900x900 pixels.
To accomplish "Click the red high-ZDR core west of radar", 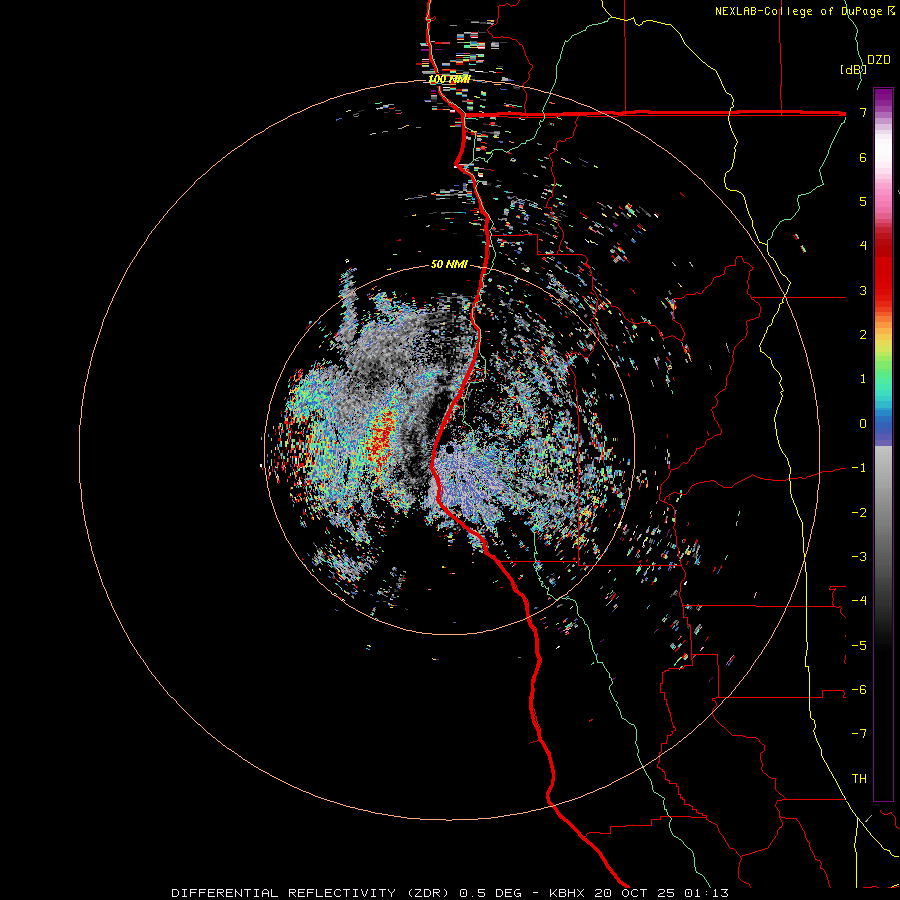I will (x=382, y=439).
